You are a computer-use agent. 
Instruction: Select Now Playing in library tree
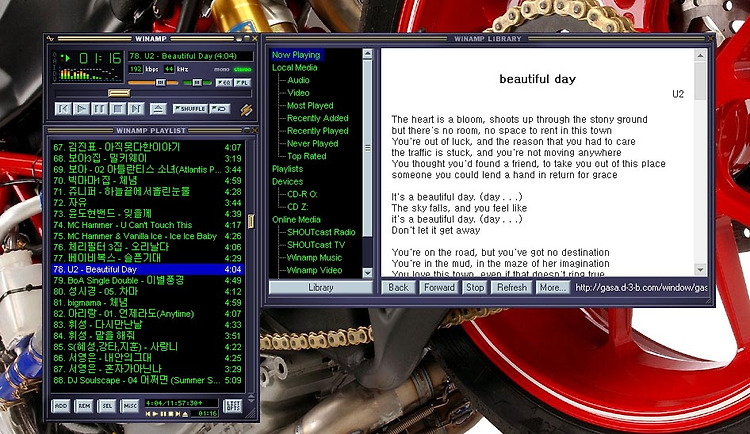(x=296, y=55)
